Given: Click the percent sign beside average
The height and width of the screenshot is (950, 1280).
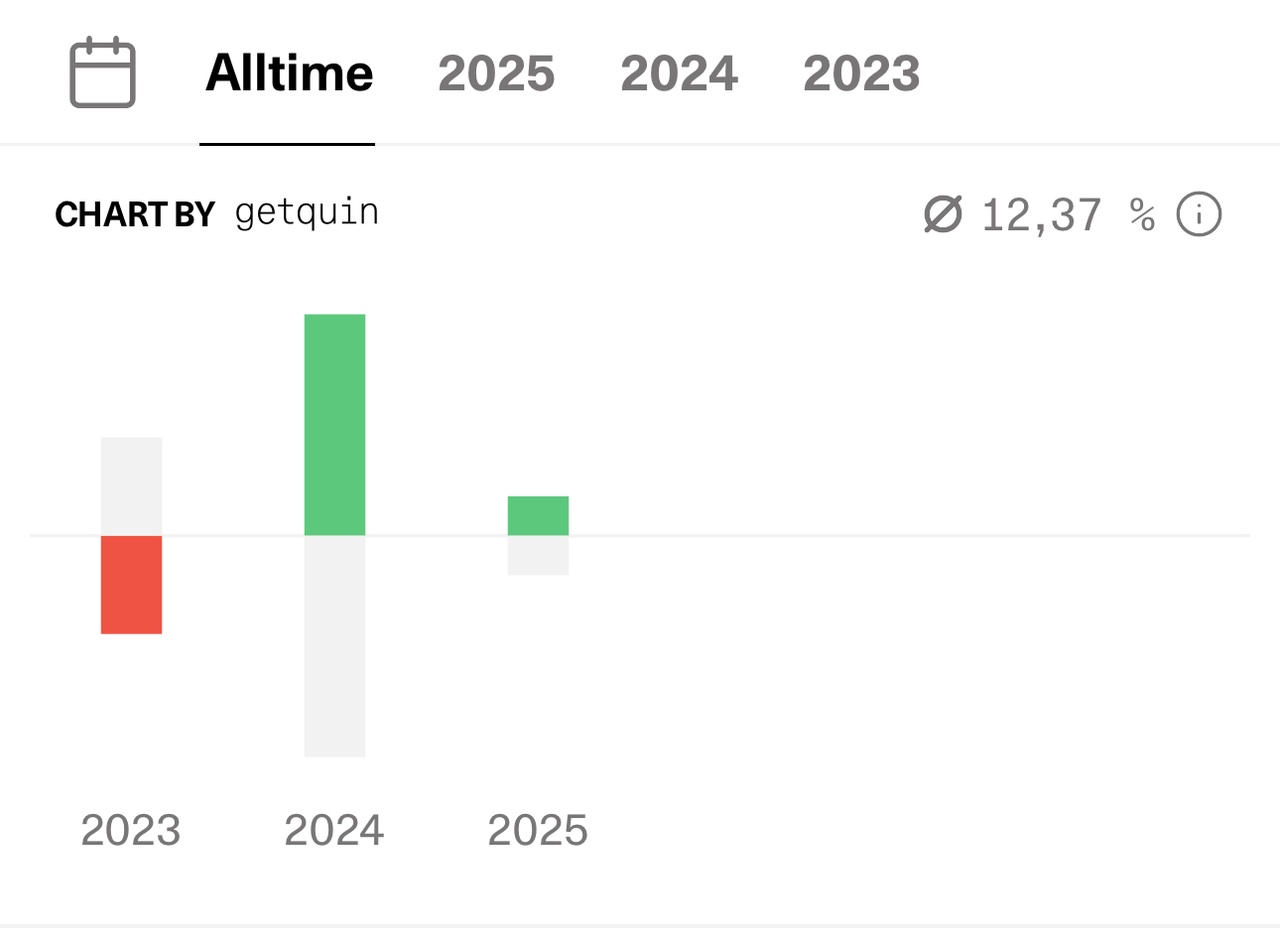Looking at the screenshot, I should 1142,214.
